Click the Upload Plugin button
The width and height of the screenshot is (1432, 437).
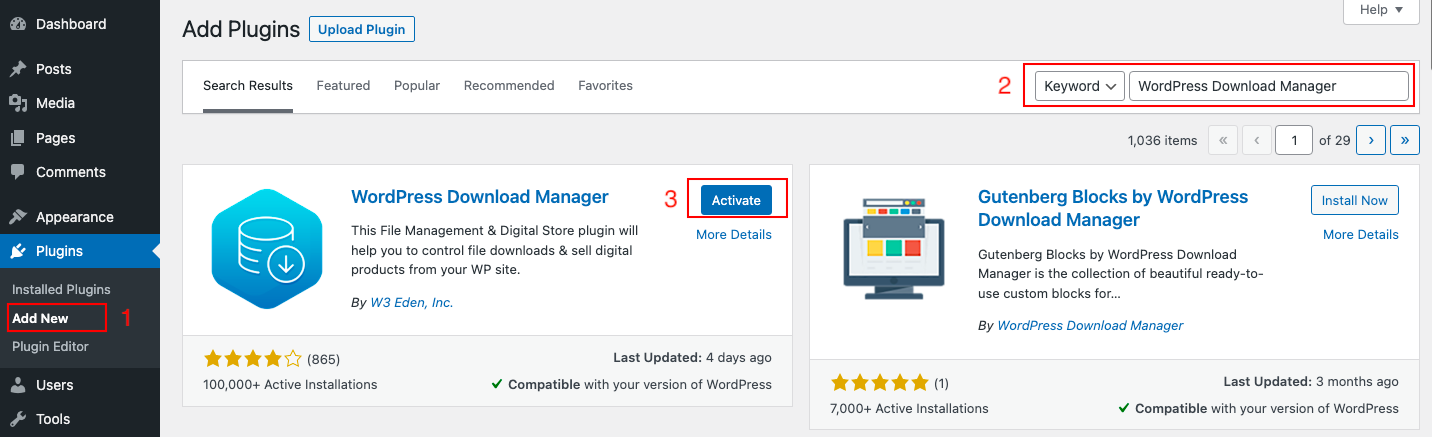(x=362, y=29)
